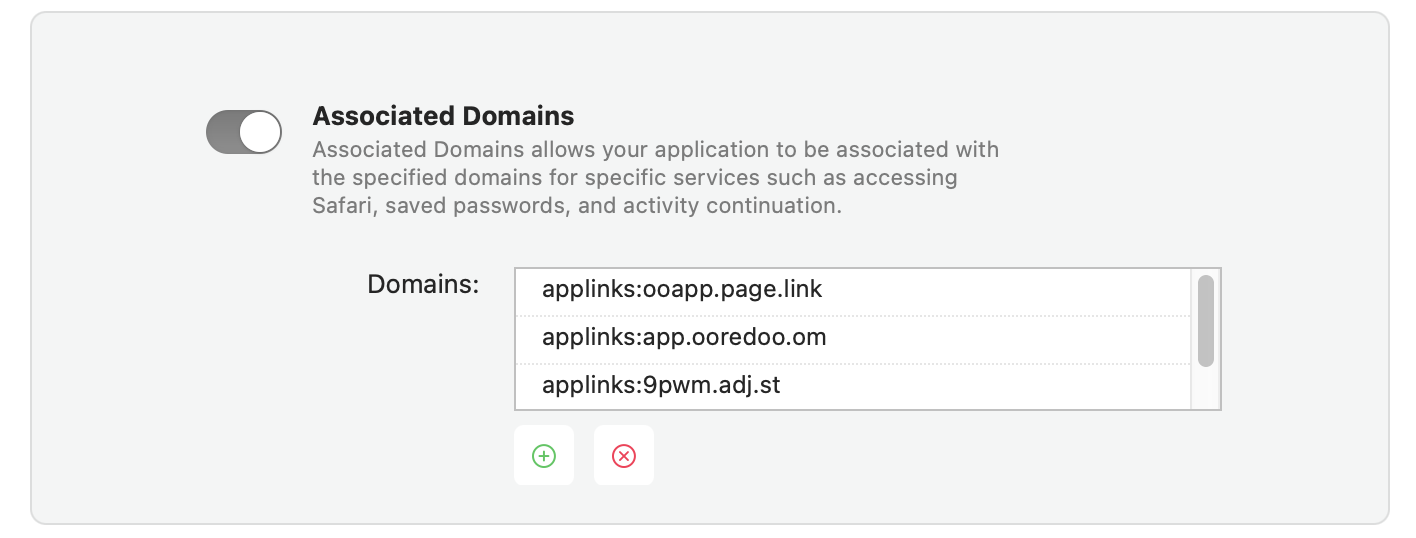This screenshot has width=1416, height=538.
Task: Click the white knob of the switch
Action: point(260,132)
